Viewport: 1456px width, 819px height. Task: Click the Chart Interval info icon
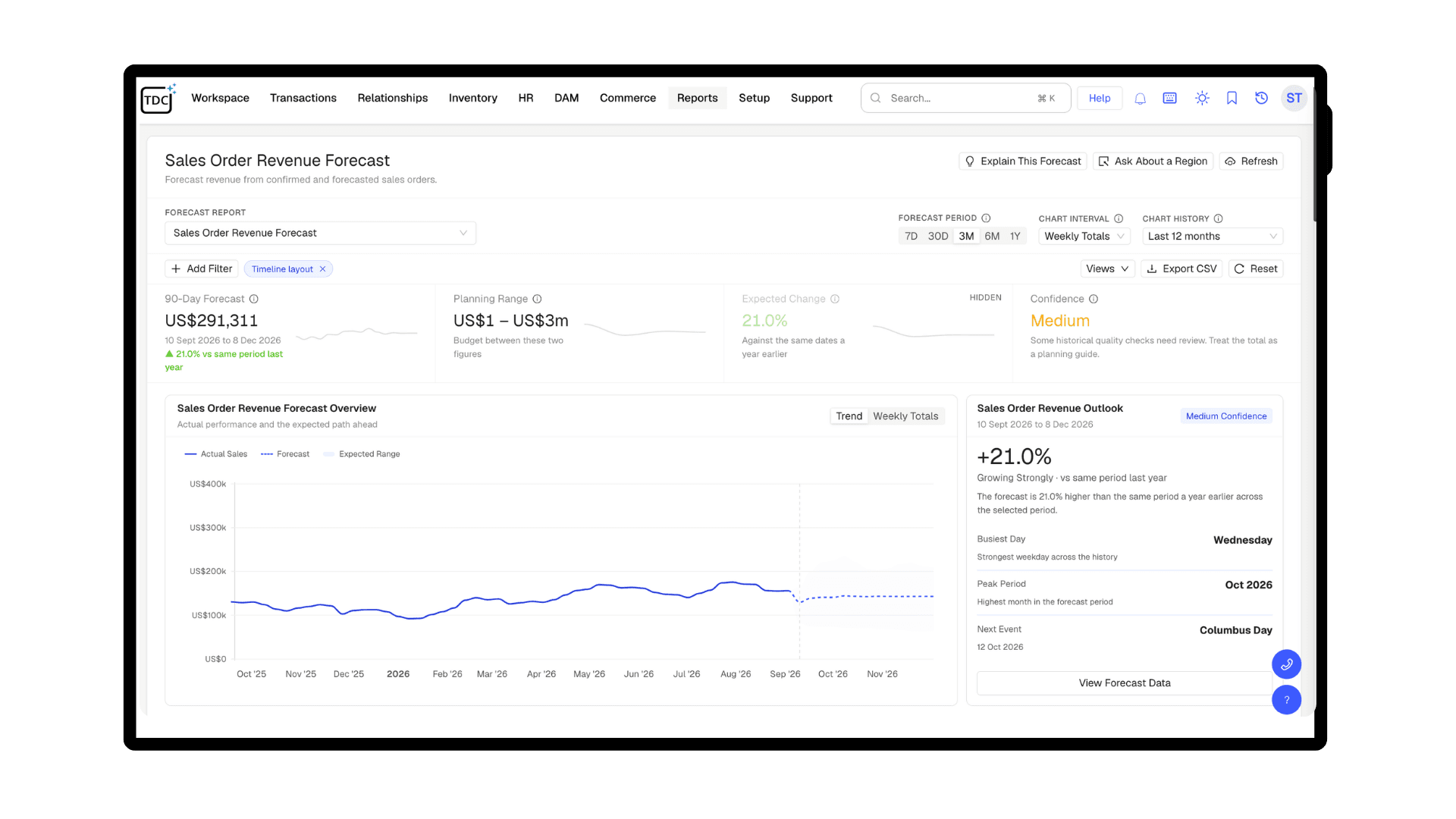1118,218
